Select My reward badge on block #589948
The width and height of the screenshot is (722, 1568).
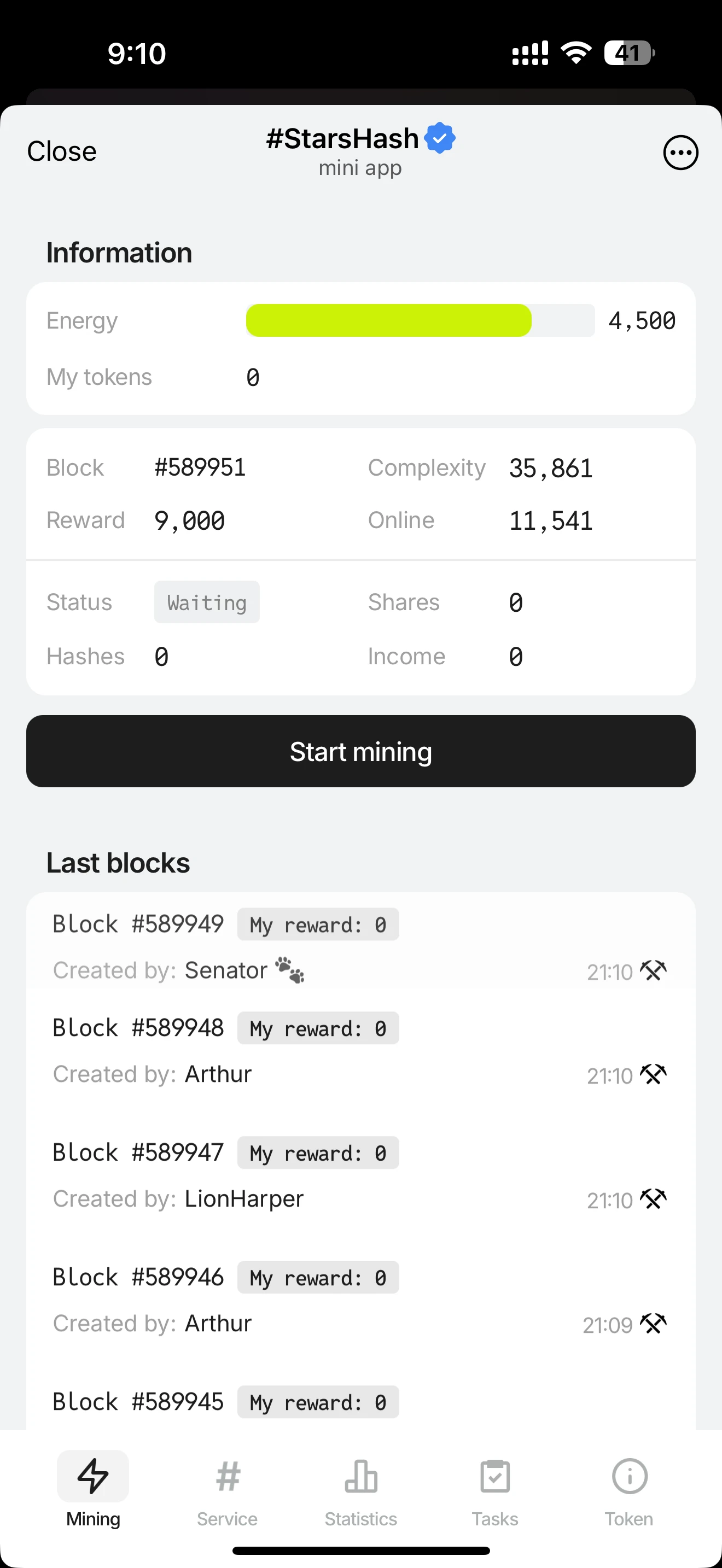click(x=318, y=1028)
